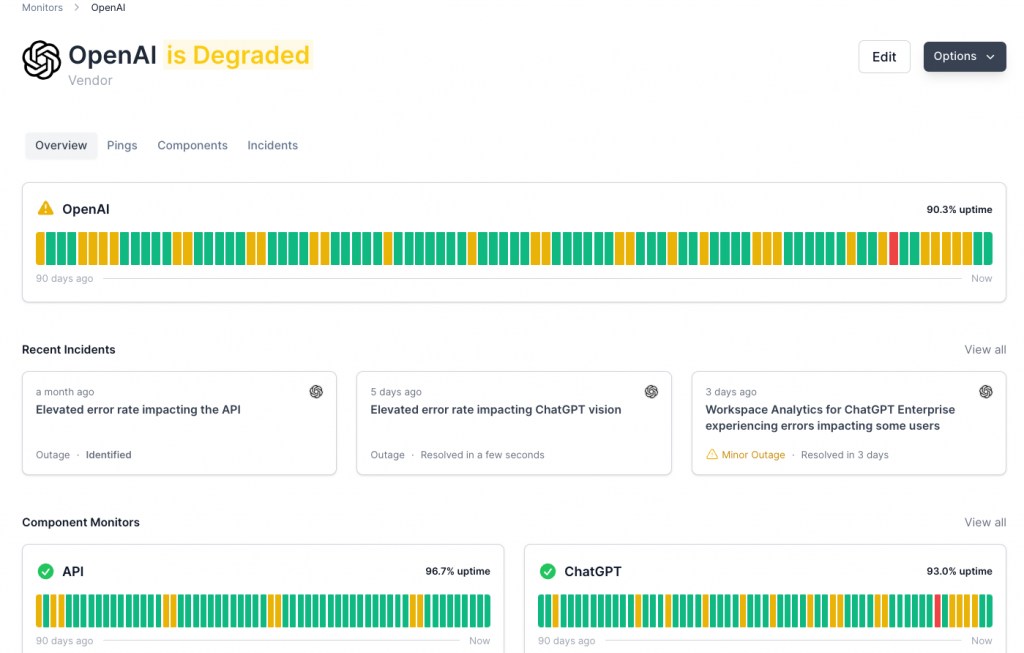Click the yellow warning icon on OpenAI card
Image resolution: width=1024 pixels, height=653 pixels.
[x=45, y=208]
